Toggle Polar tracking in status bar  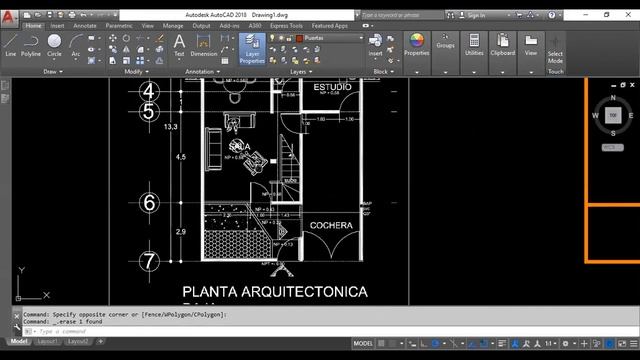click(x=435, y=344)
